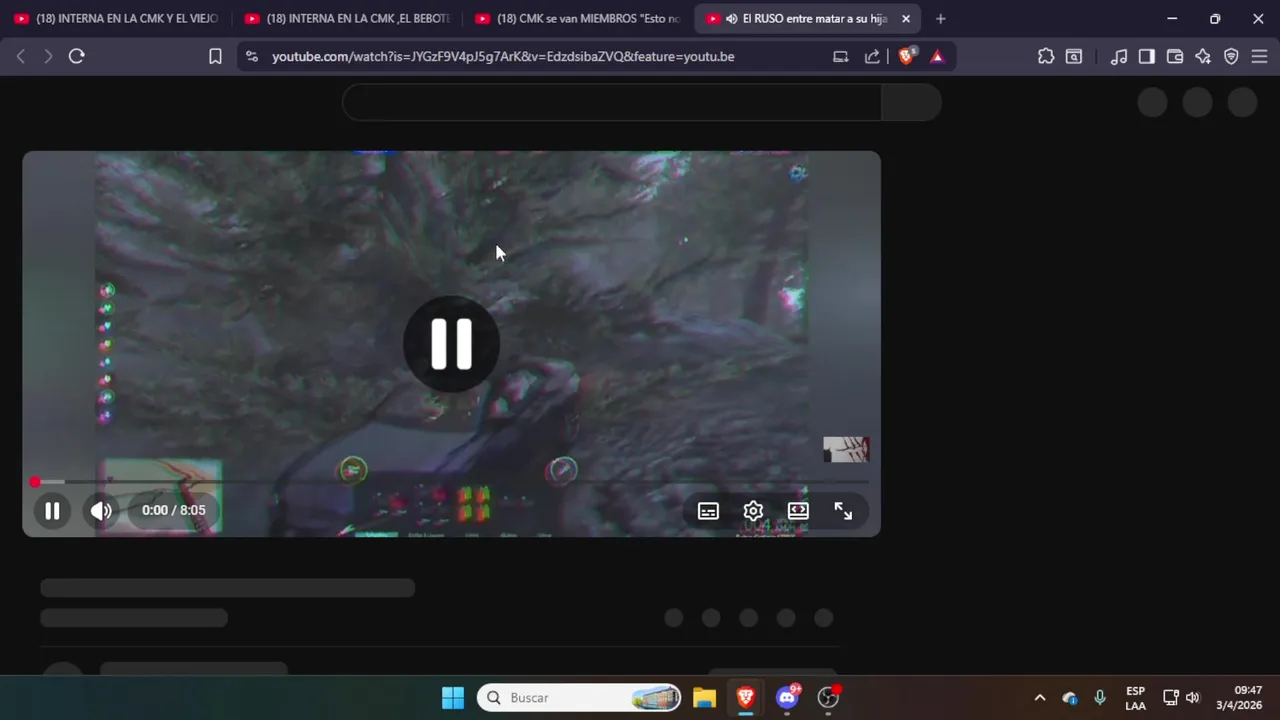The width and height of the screenshot is (1280, 720).
Task: Close the 'El RUSO entre matar' tab
Action: coord(906,18)
